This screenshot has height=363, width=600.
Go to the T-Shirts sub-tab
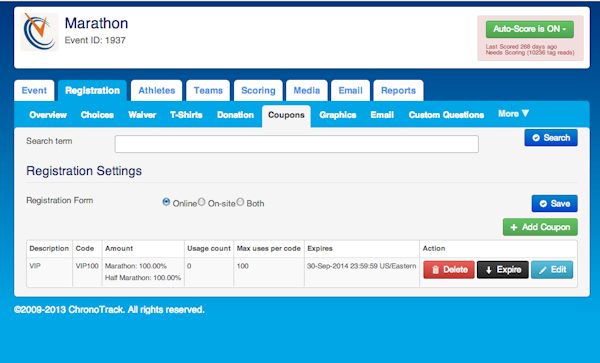pyautogui.click(x=186, y=115)
